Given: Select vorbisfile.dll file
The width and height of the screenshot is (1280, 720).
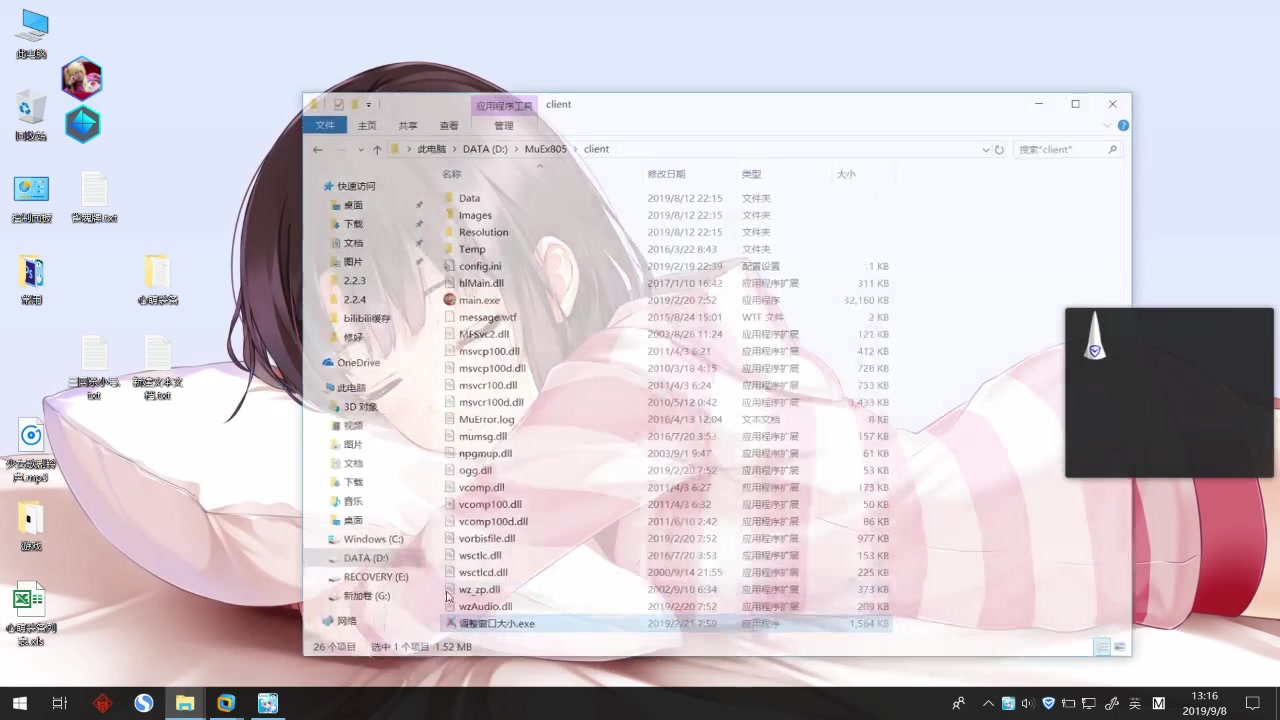Looking at the screenshot, I should point(487,538).
